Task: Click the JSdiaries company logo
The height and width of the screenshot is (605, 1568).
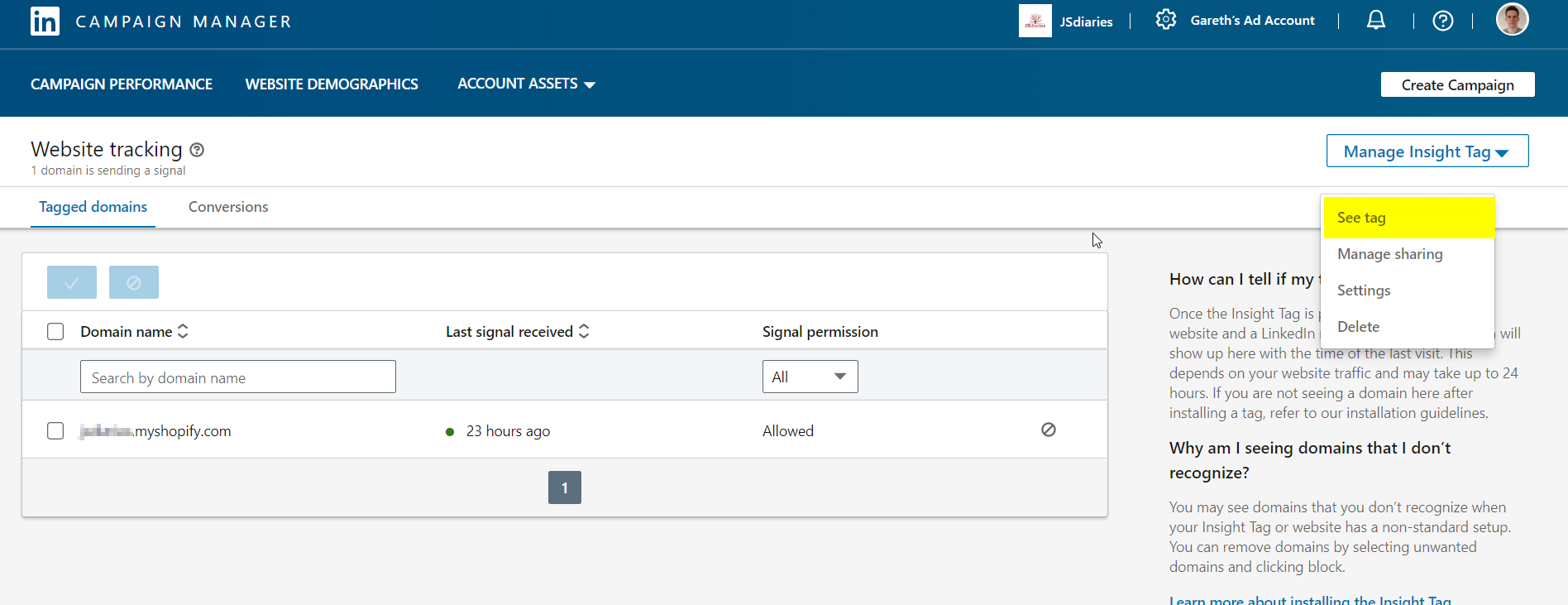Action: click(x=1035, y=22)
